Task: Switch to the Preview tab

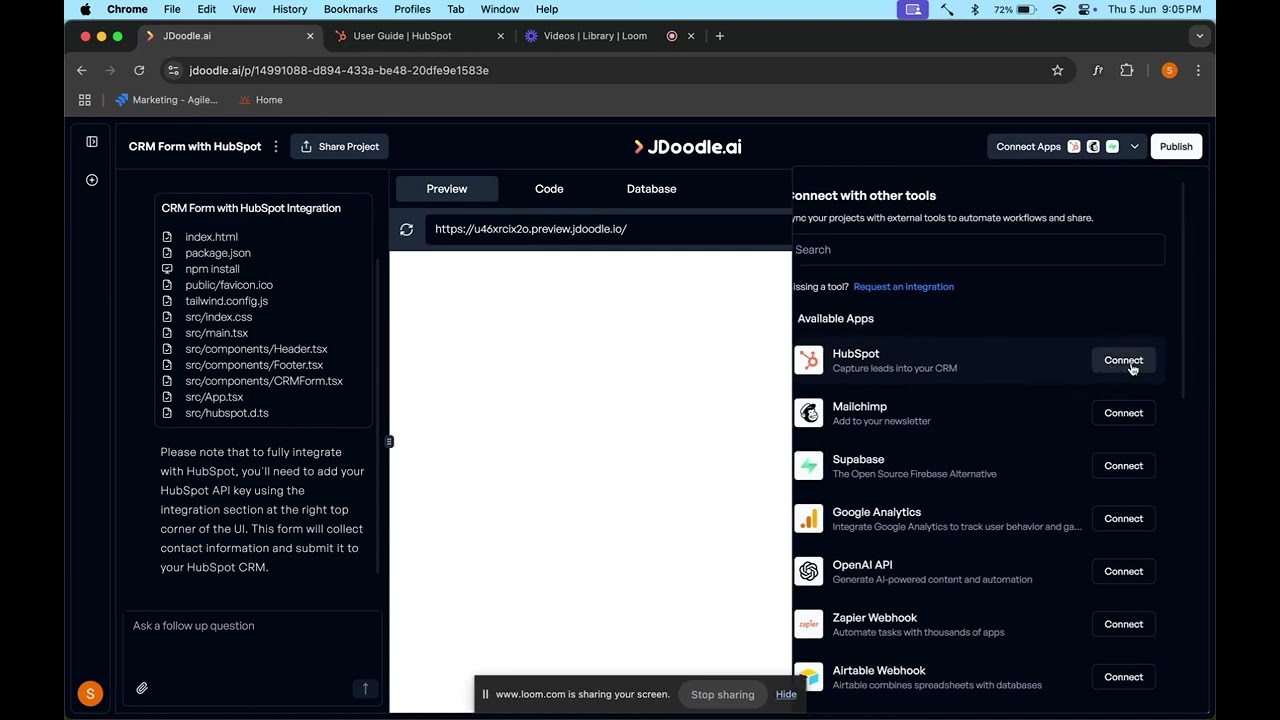Action: pos(447,189)
